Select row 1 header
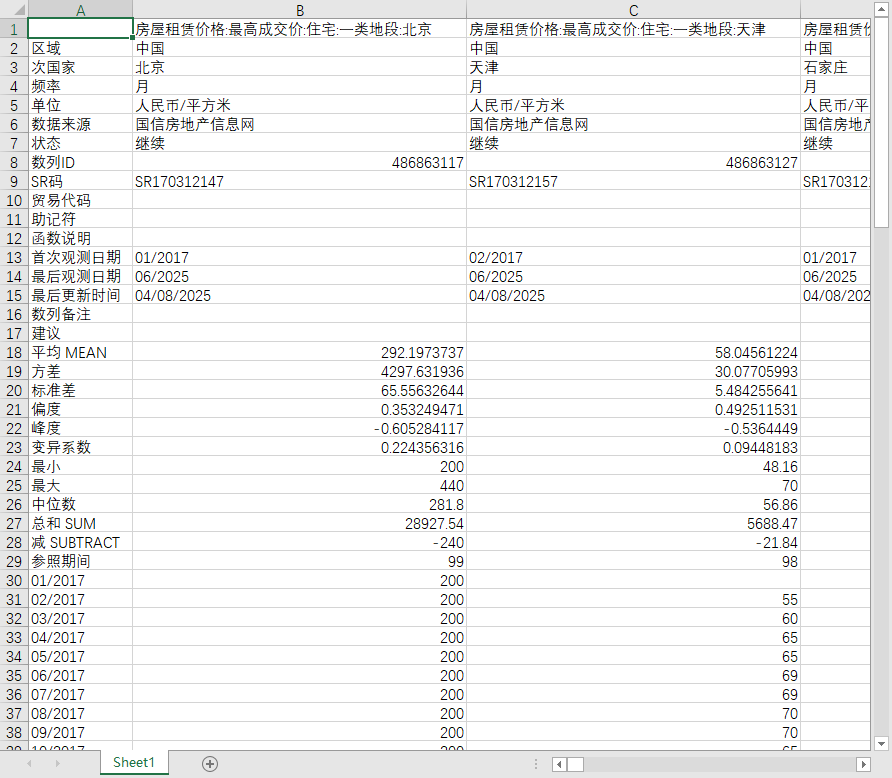The image size is (892, 778). (14, 29)
